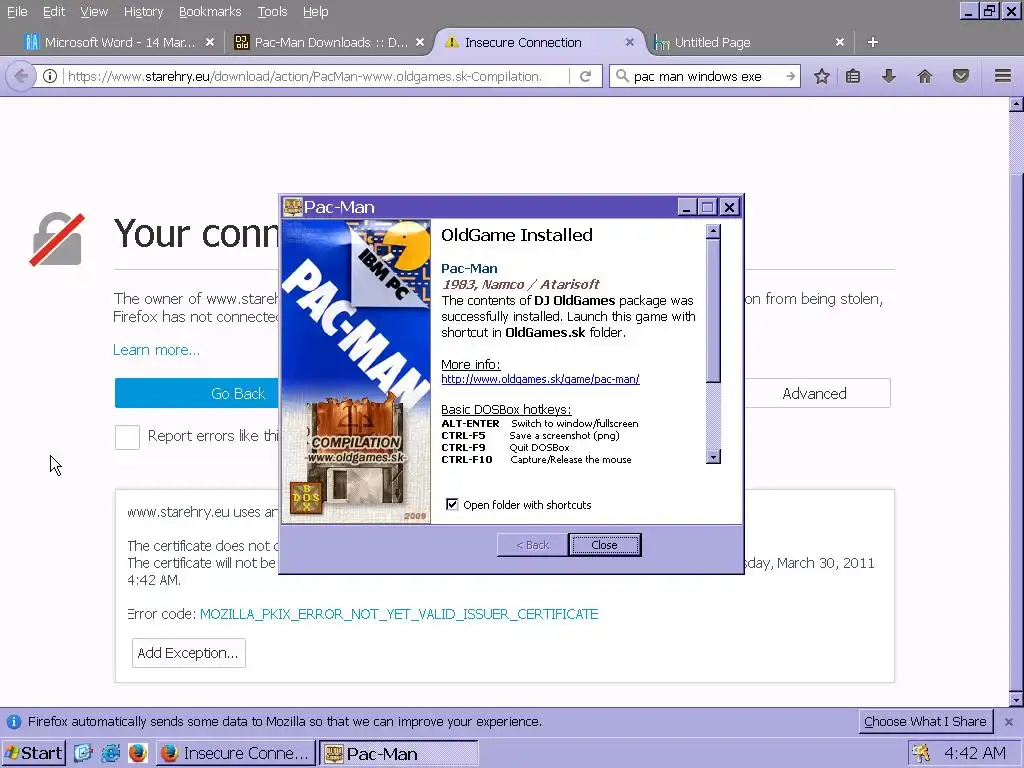This screenshot has width=1024, height=768.
Task: Click the Firefox back arrow button
Action: pos(21,76)
